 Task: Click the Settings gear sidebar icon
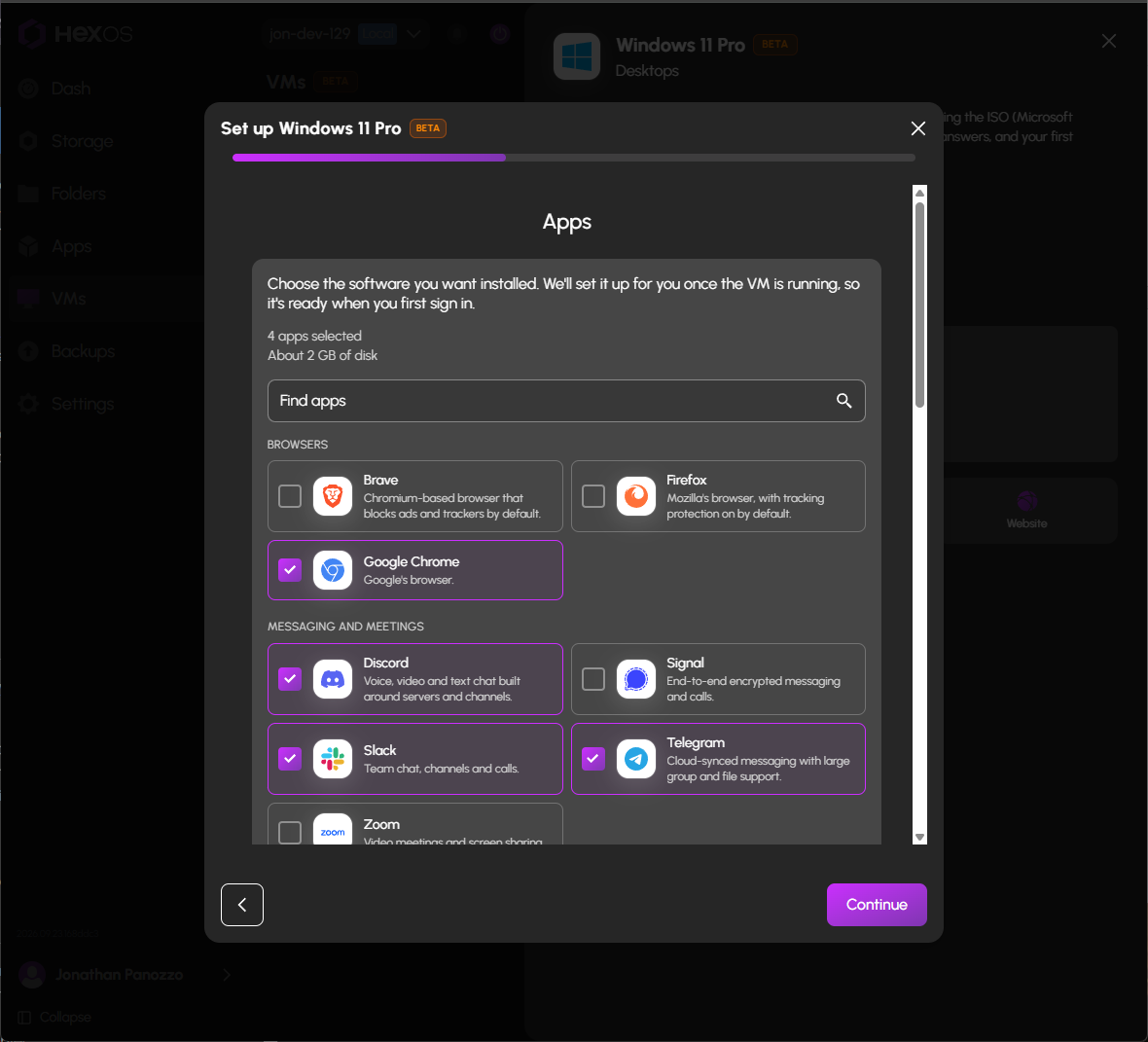coord(28,404)
